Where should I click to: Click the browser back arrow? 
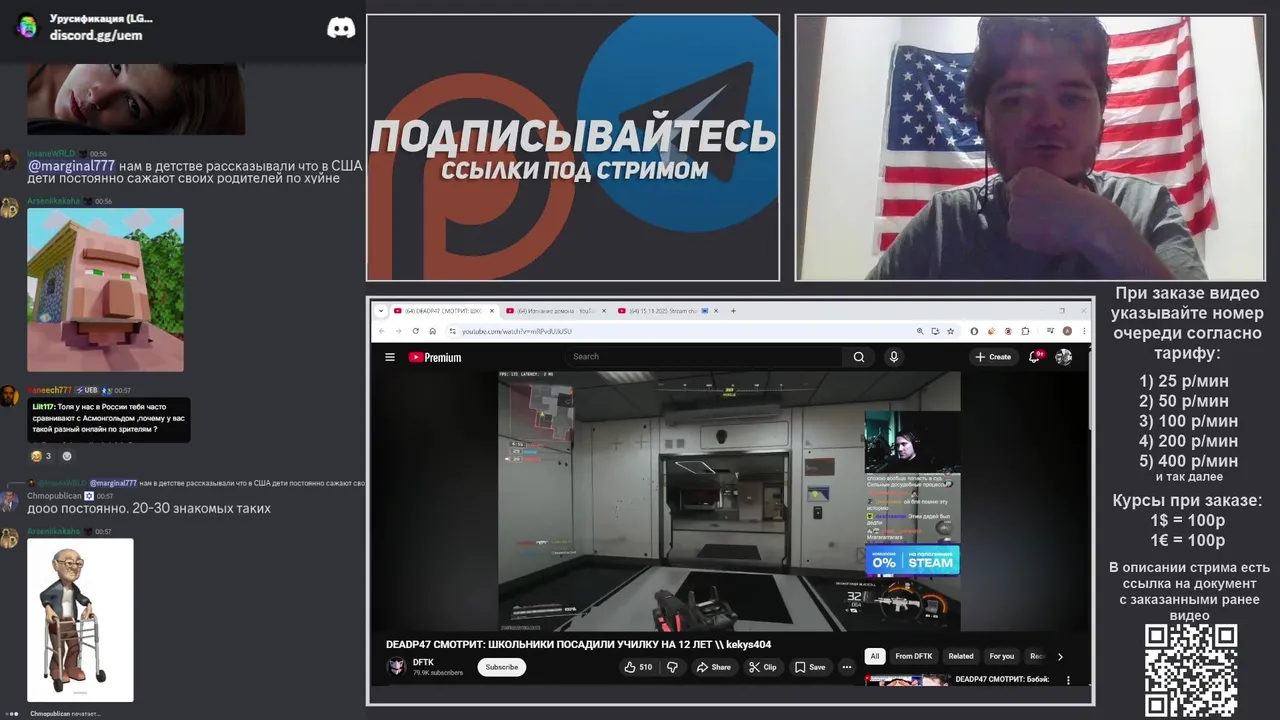click(x=381, y=331)
